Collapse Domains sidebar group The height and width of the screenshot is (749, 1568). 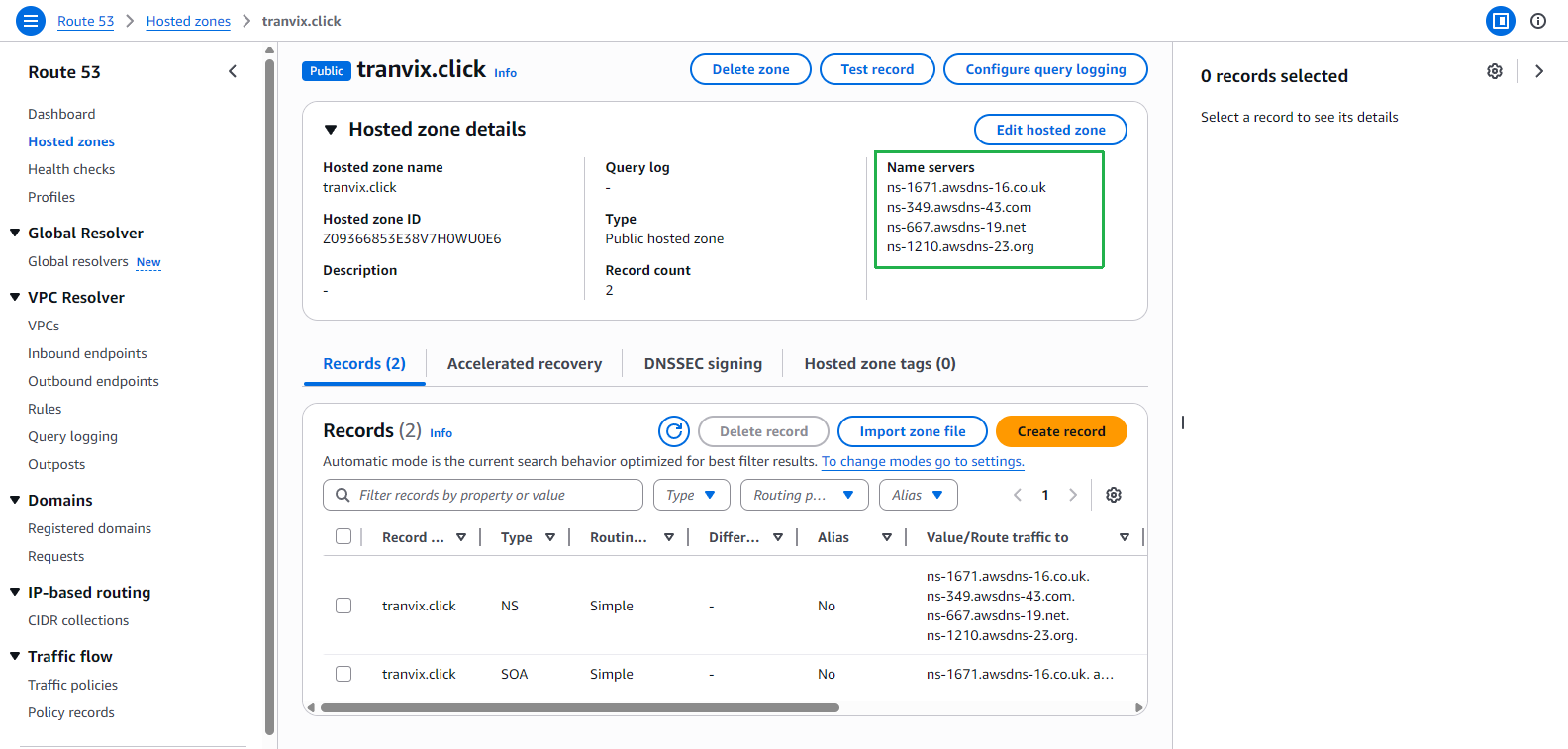tap(15, 500)
